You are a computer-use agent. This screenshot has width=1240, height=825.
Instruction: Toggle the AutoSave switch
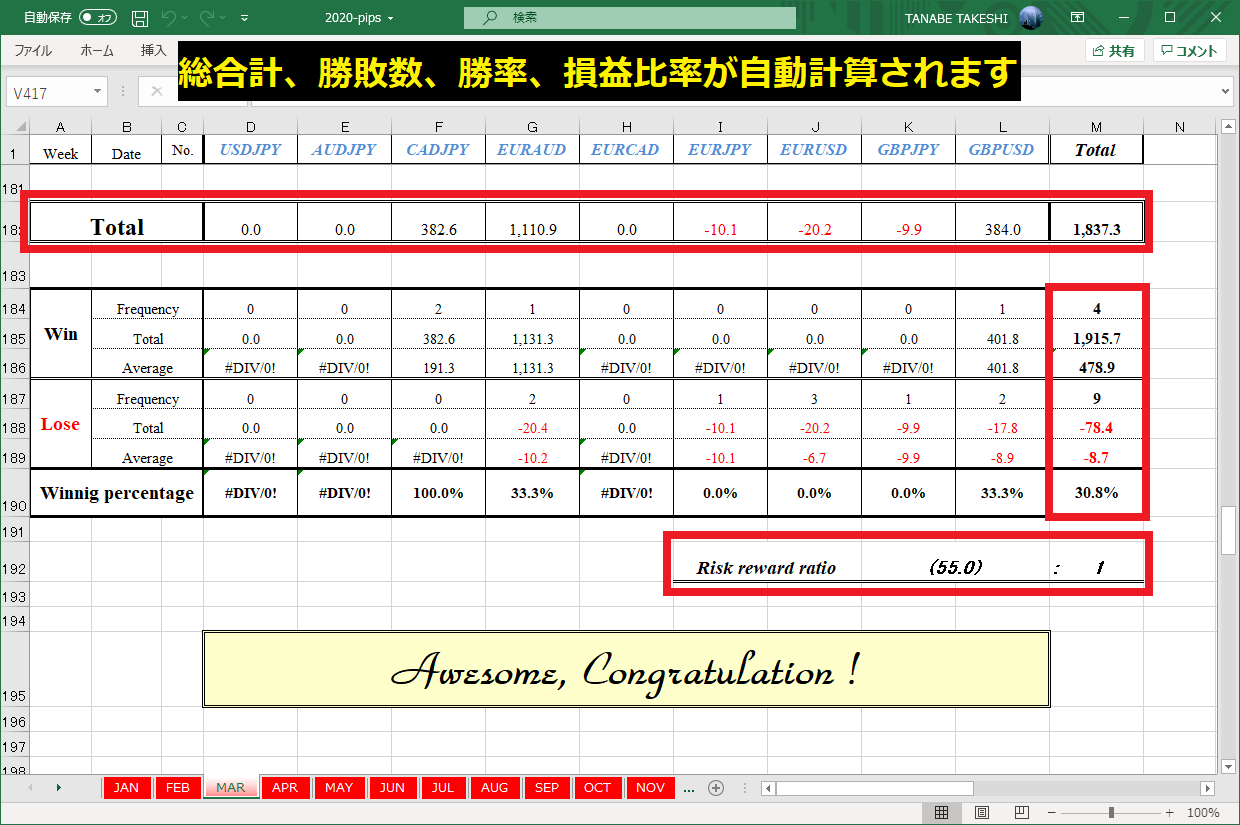pyautogui.click(x=98, y=18)
